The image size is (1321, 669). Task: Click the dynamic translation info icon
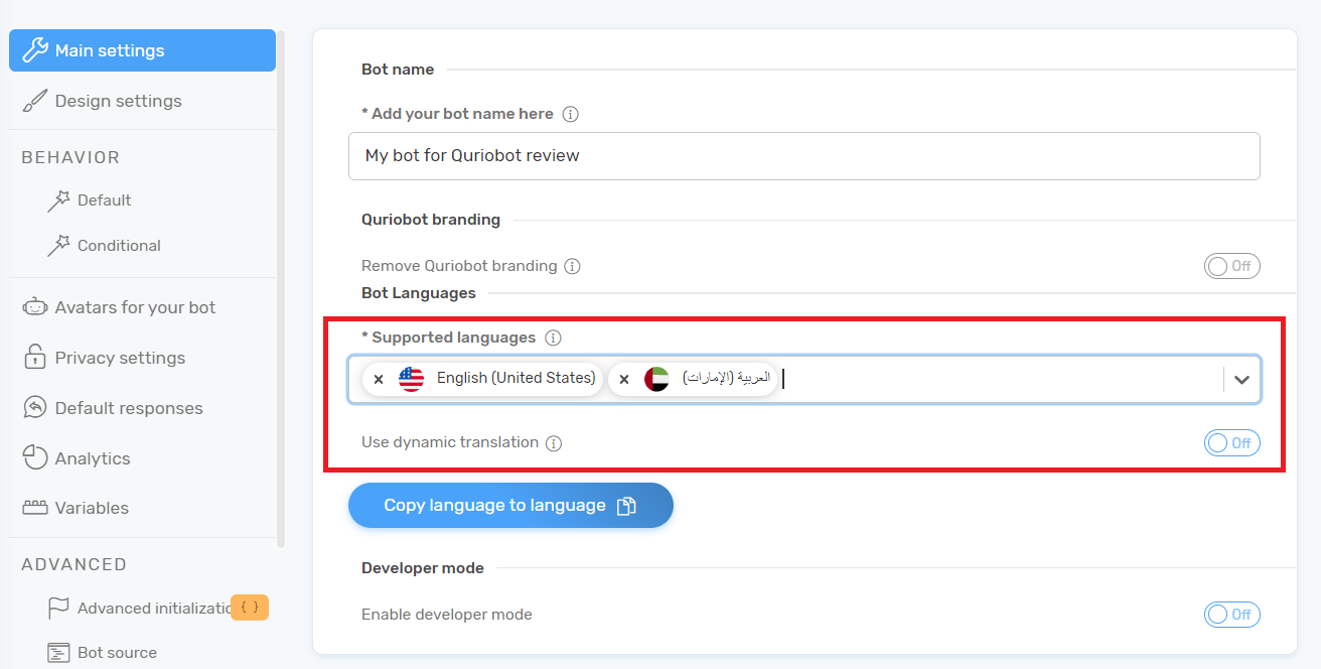553,443
